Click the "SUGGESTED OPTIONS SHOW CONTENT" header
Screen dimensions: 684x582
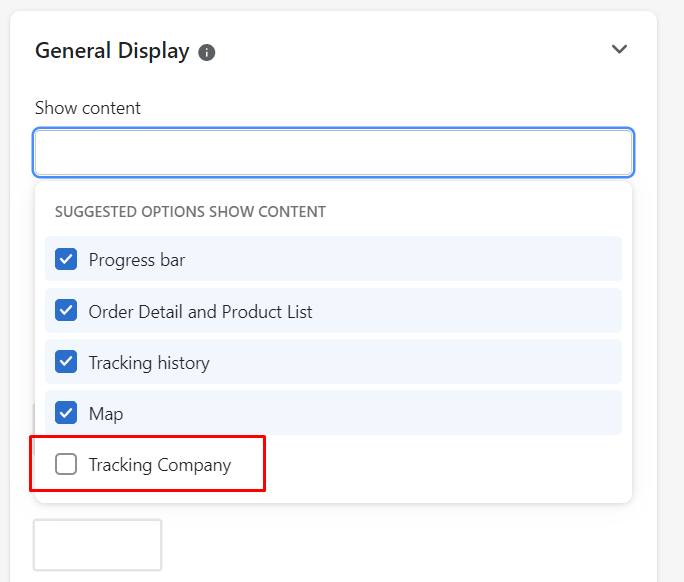coord(190,212)
